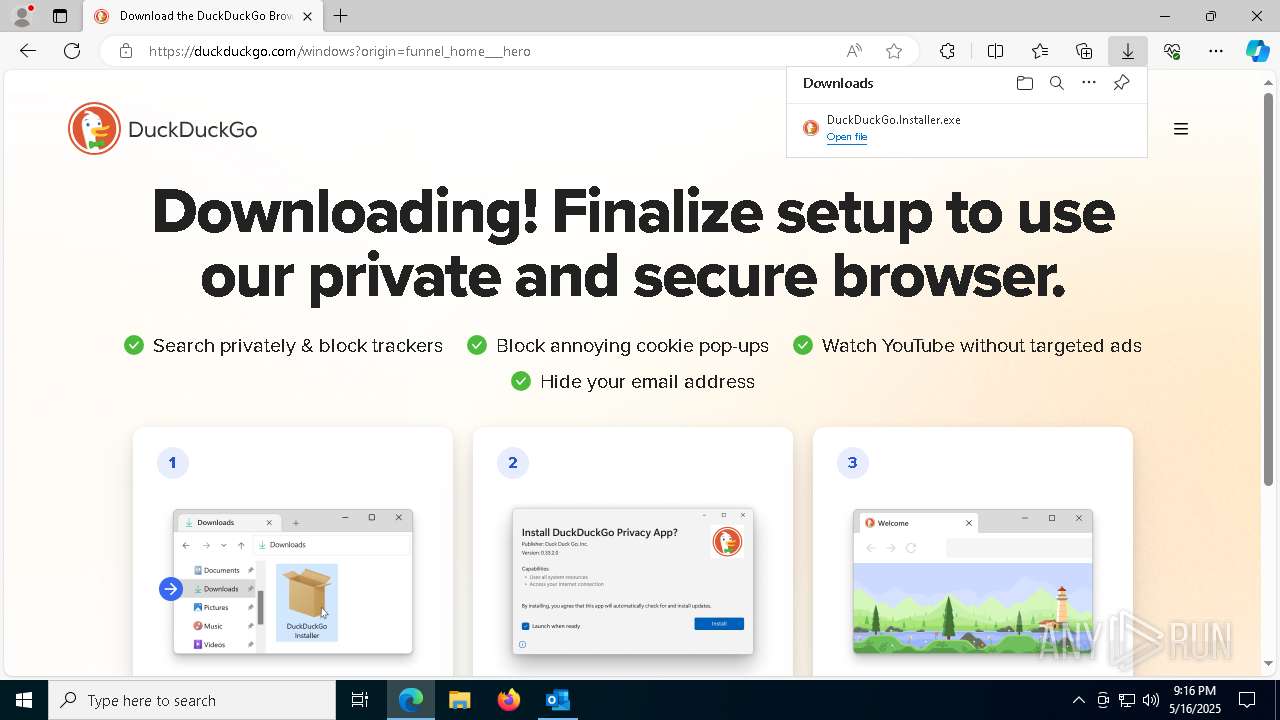Launch Firefox from taskbar
The height and width of the screenshot is (720, 1280).
coord(509,700)
